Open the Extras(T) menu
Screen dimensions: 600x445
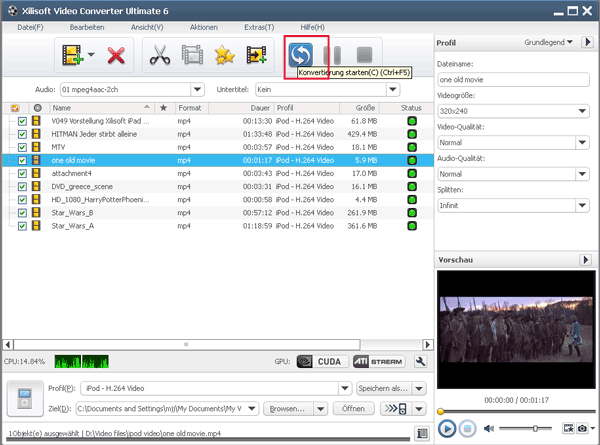click(259, 27)
